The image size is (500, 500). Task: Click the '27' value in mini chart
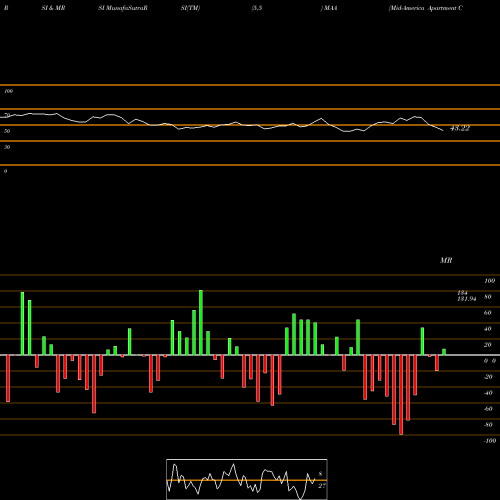click(322, 486)
